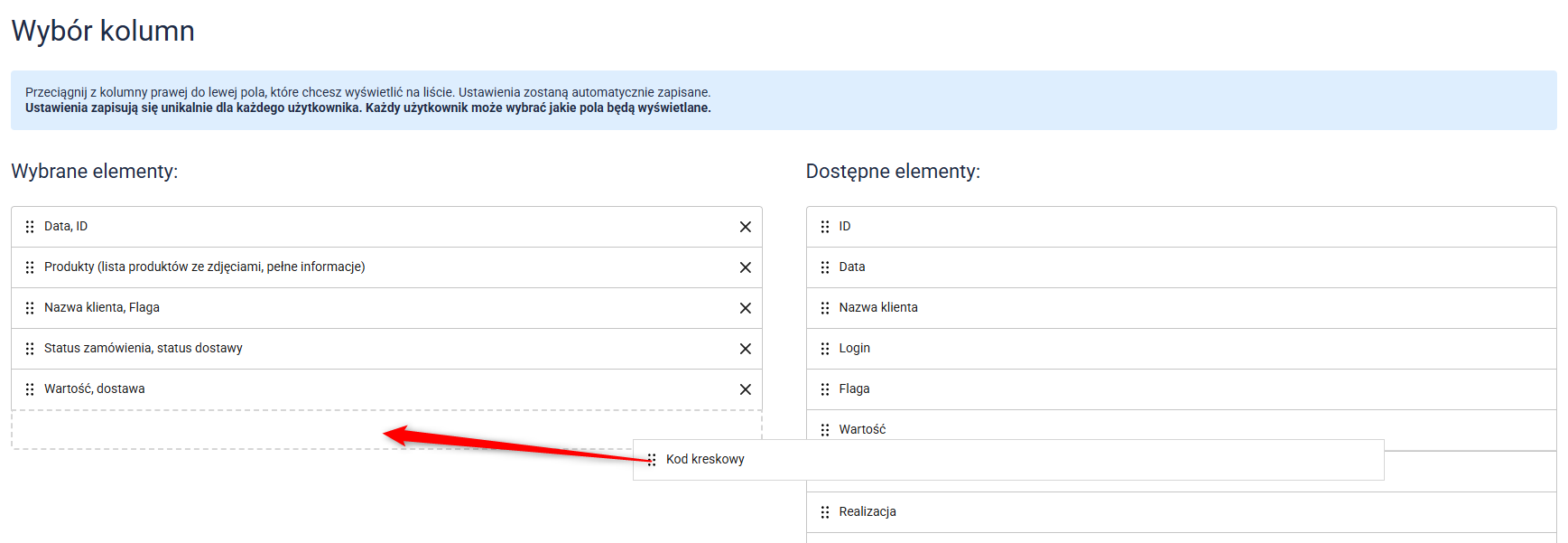Remove the Produkty column from selected

pyautogui.click(x=745, y=267)
